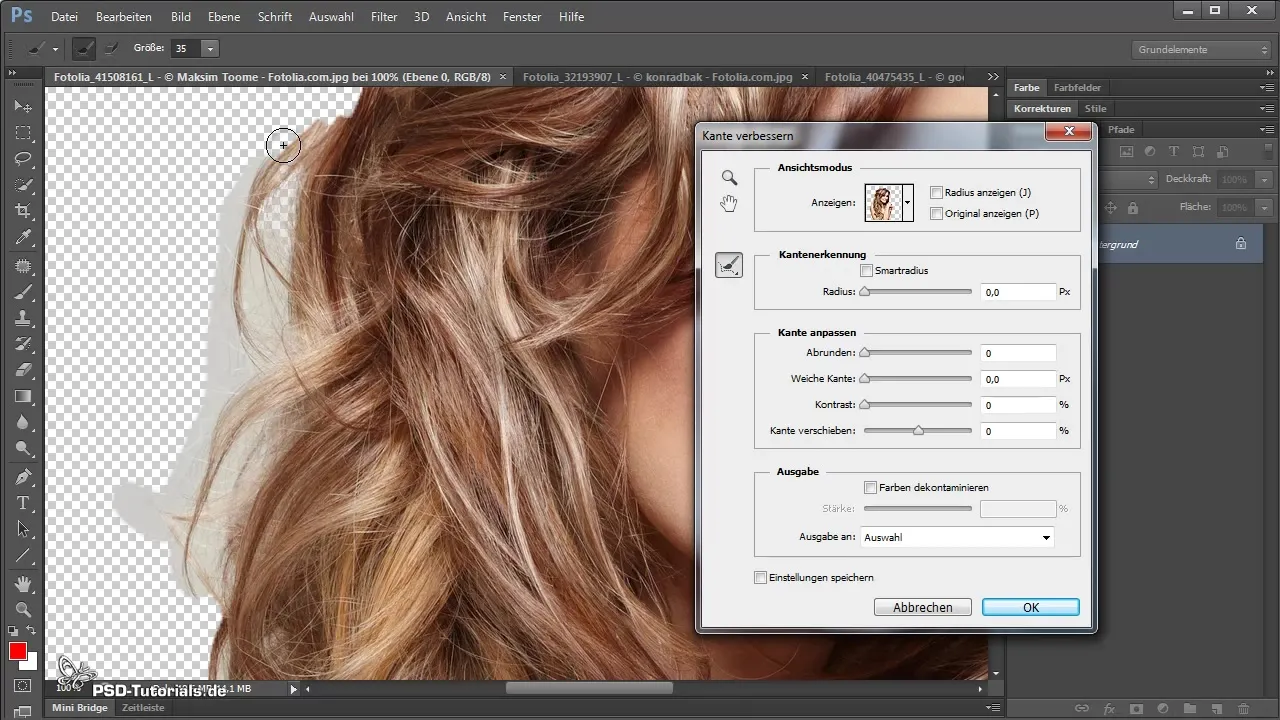This screenshot has height=720, width=1280.
Task: Select the Eyedropper tool in toolbar
Action: pos(24,238)
